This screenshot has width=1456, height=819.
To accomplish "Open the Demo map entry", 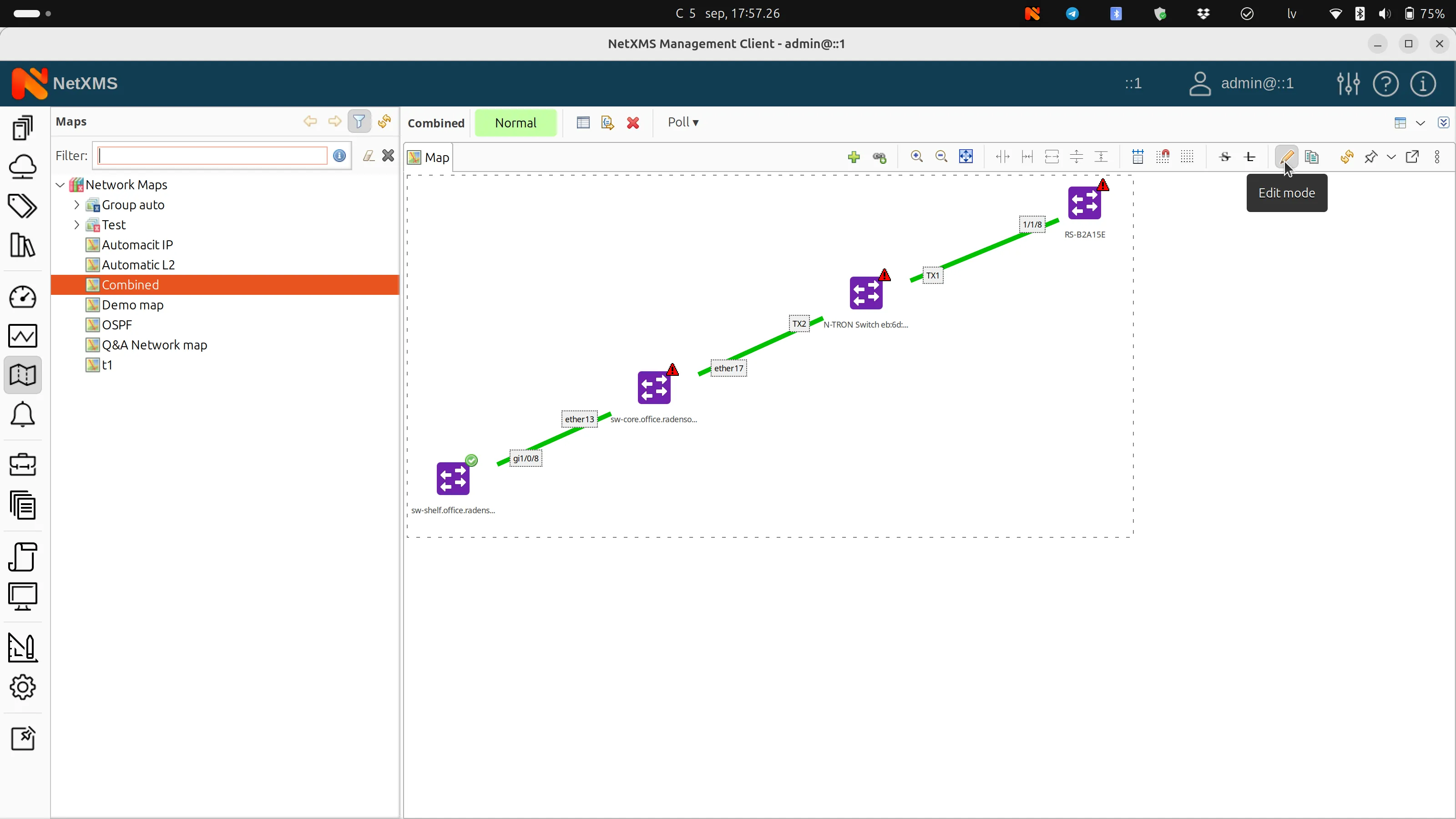I will (131, 305).
